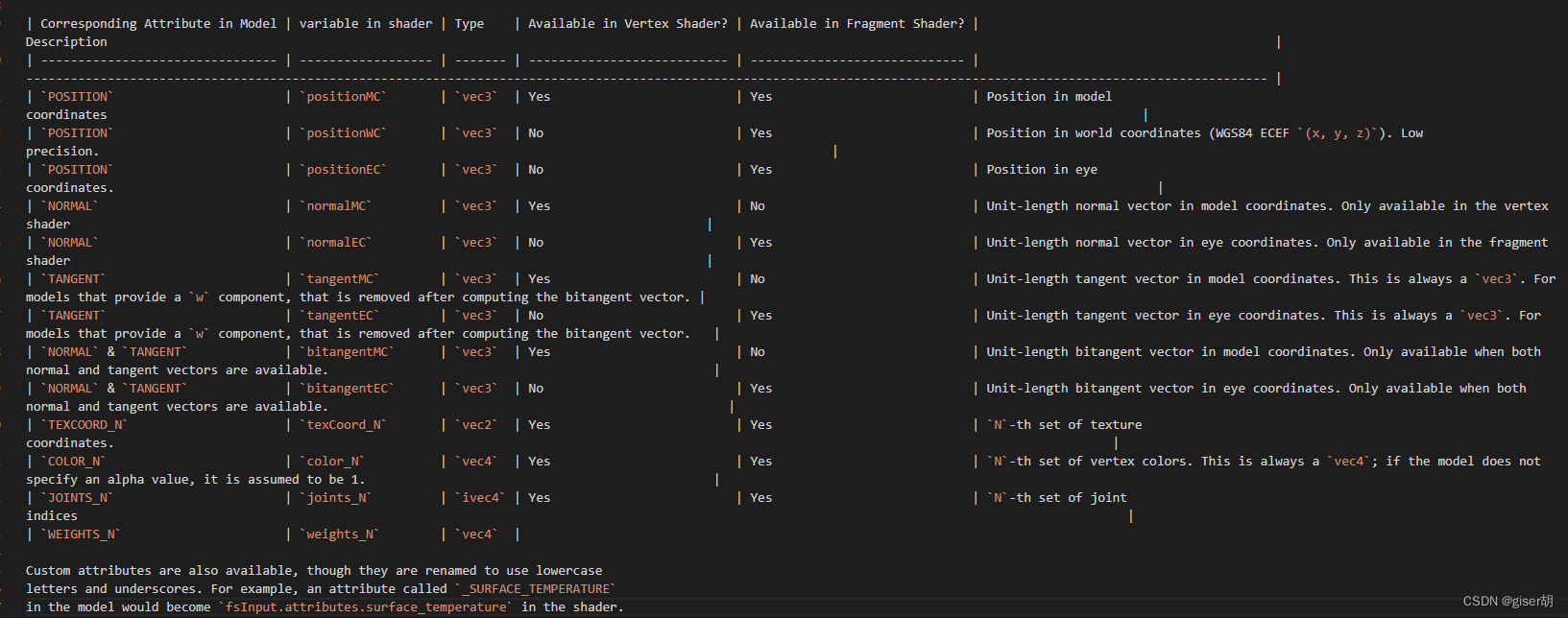The width and height of the screenshot is (1568, 618).
Task: Click '`N`-th set of joint' description
Action: click(1056, 497)
